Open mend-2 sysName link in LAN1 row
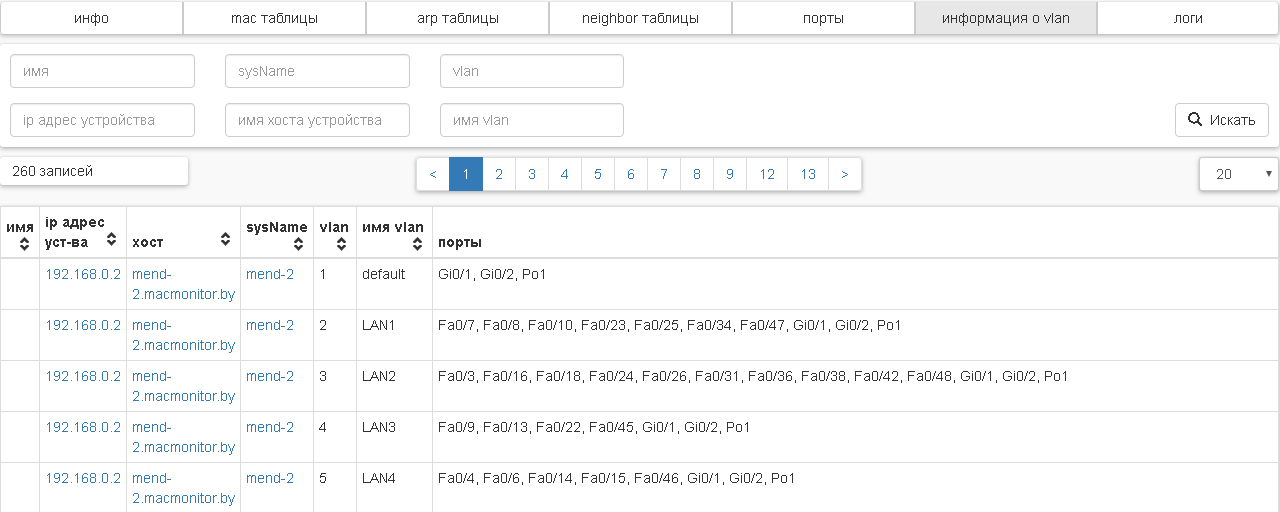The height and width of the screenshot is (512, 1280). click(270, 325)
